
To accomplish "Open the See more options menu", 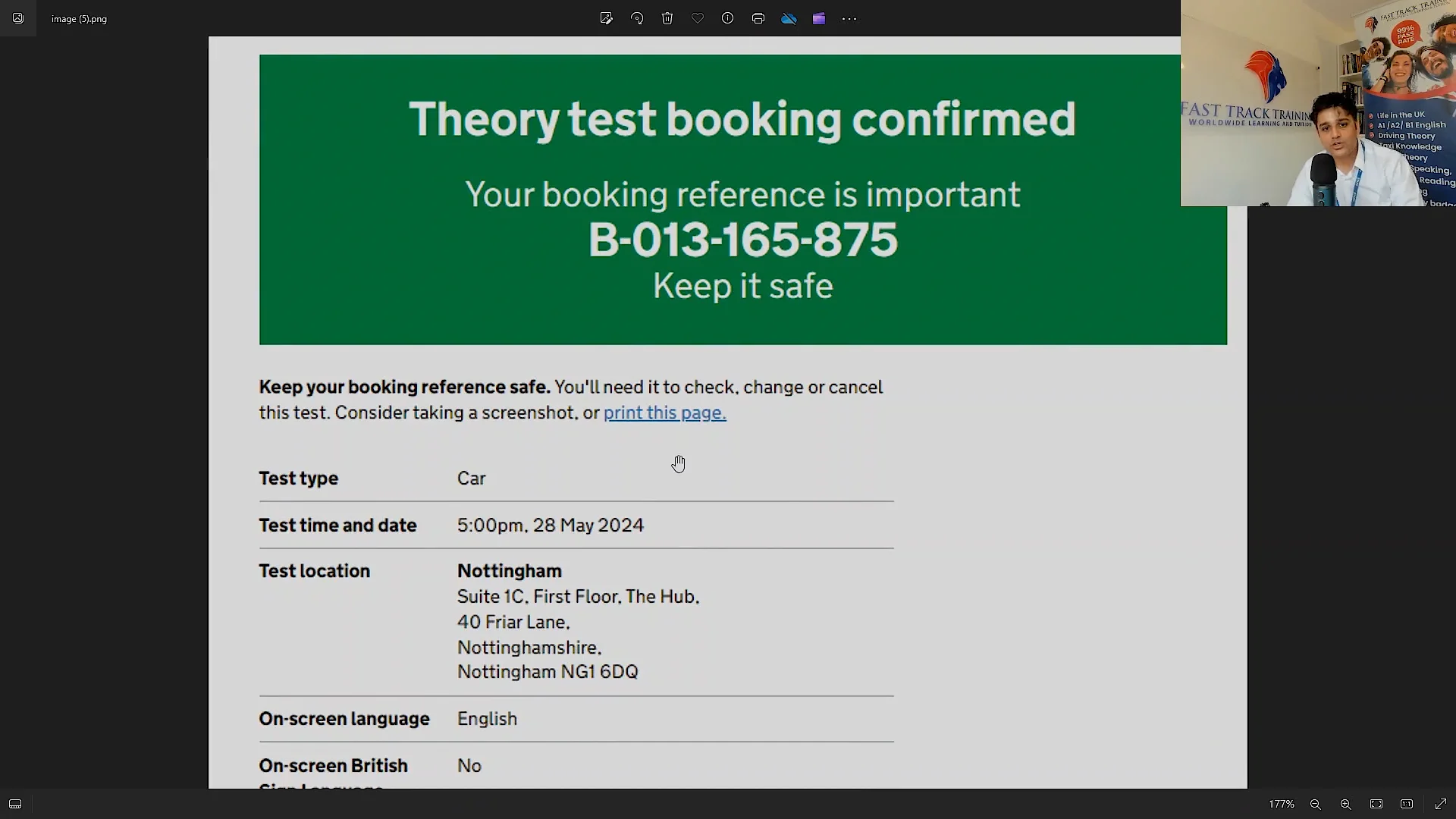I will pyautogui.click(x=849, y=18).
